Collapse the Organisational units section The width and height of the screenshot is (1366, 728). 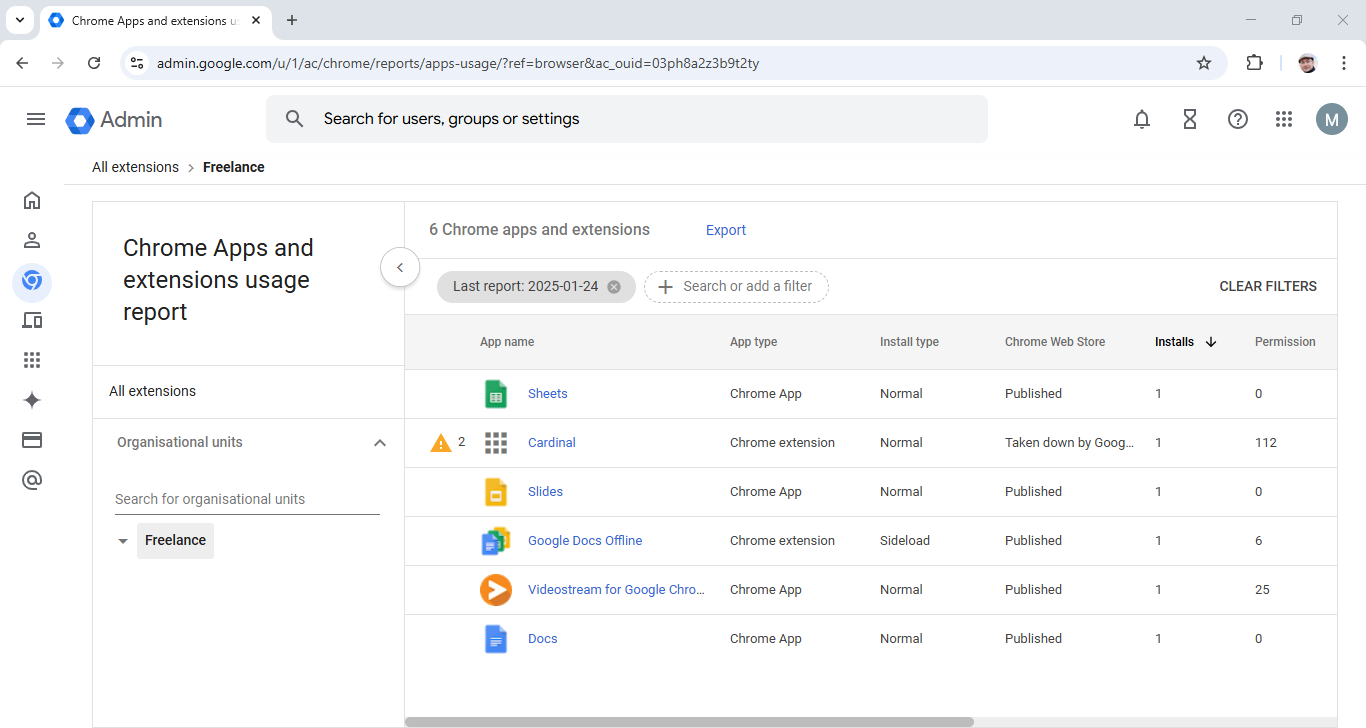point(380,443)
